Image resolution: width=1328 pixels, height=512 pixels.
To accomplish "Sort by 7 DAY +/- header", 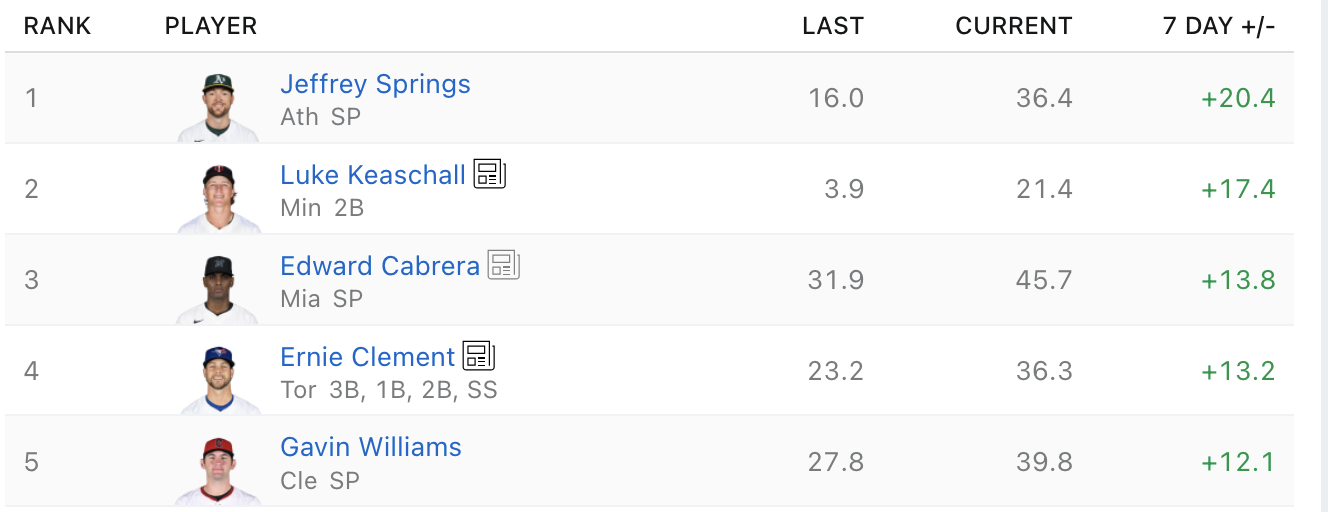I will point(1218,26).
